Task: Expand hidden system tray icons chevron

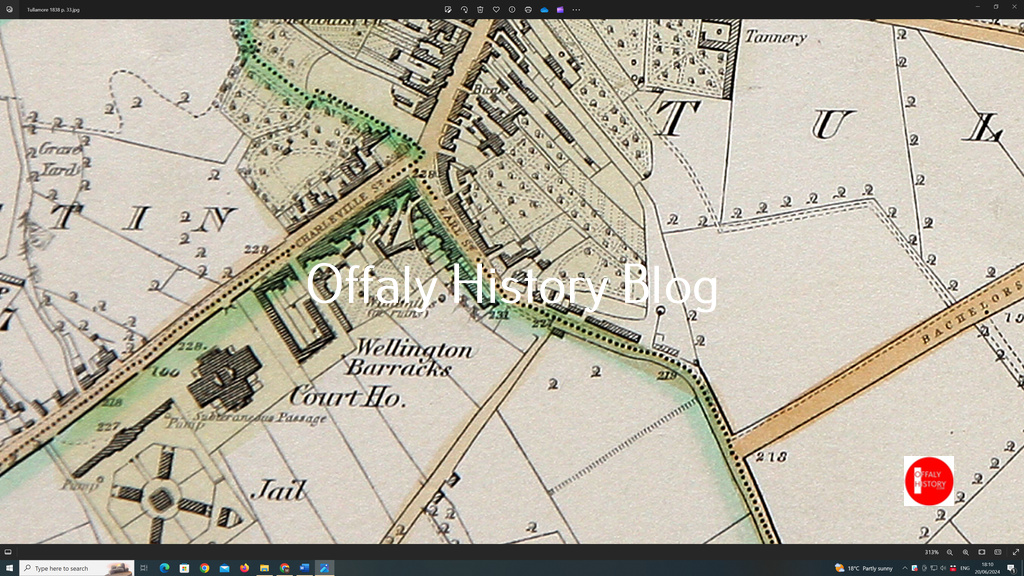Action: [x=904, y=568]
